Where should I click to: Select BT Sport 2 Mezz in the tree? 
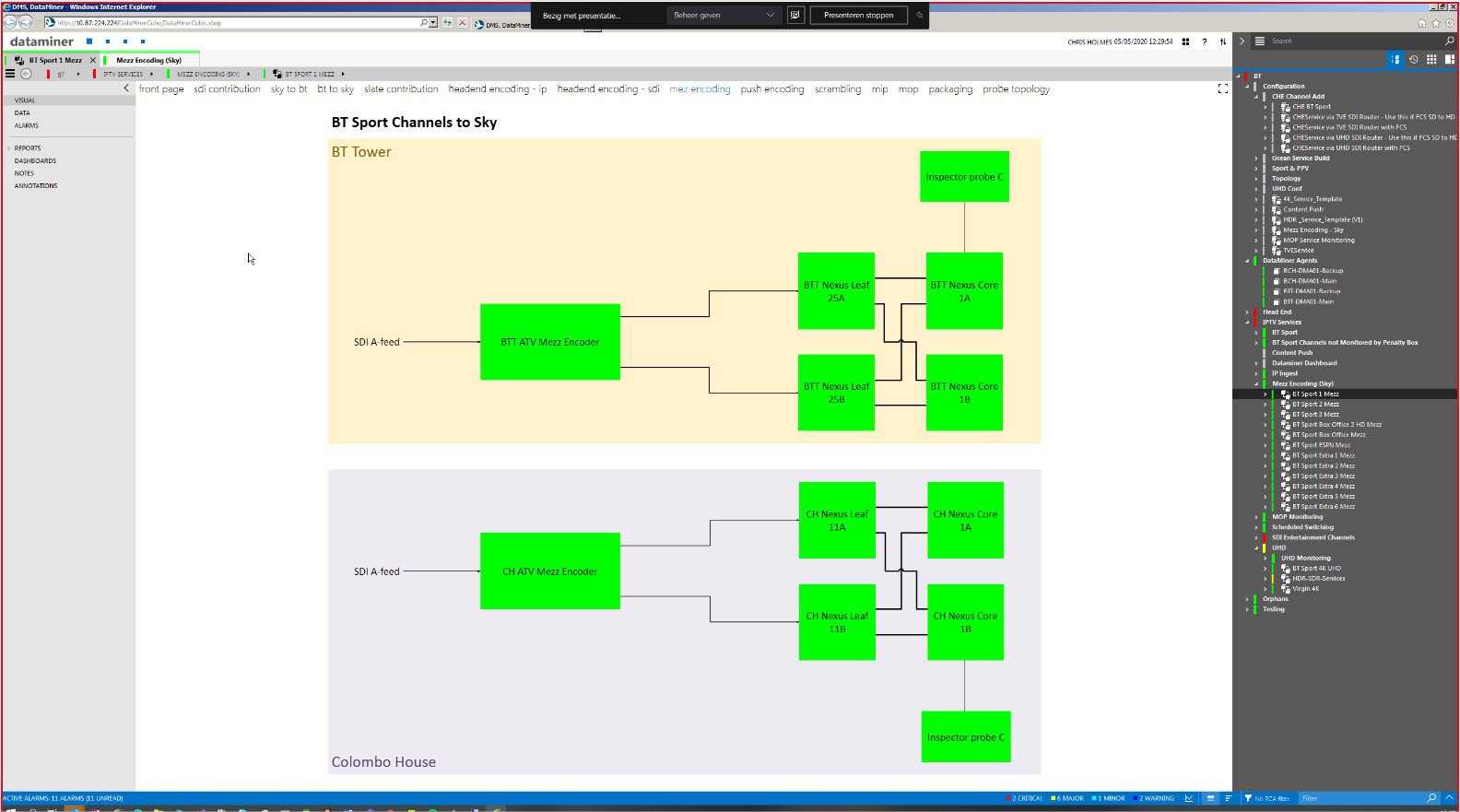tap(1315, 405)
